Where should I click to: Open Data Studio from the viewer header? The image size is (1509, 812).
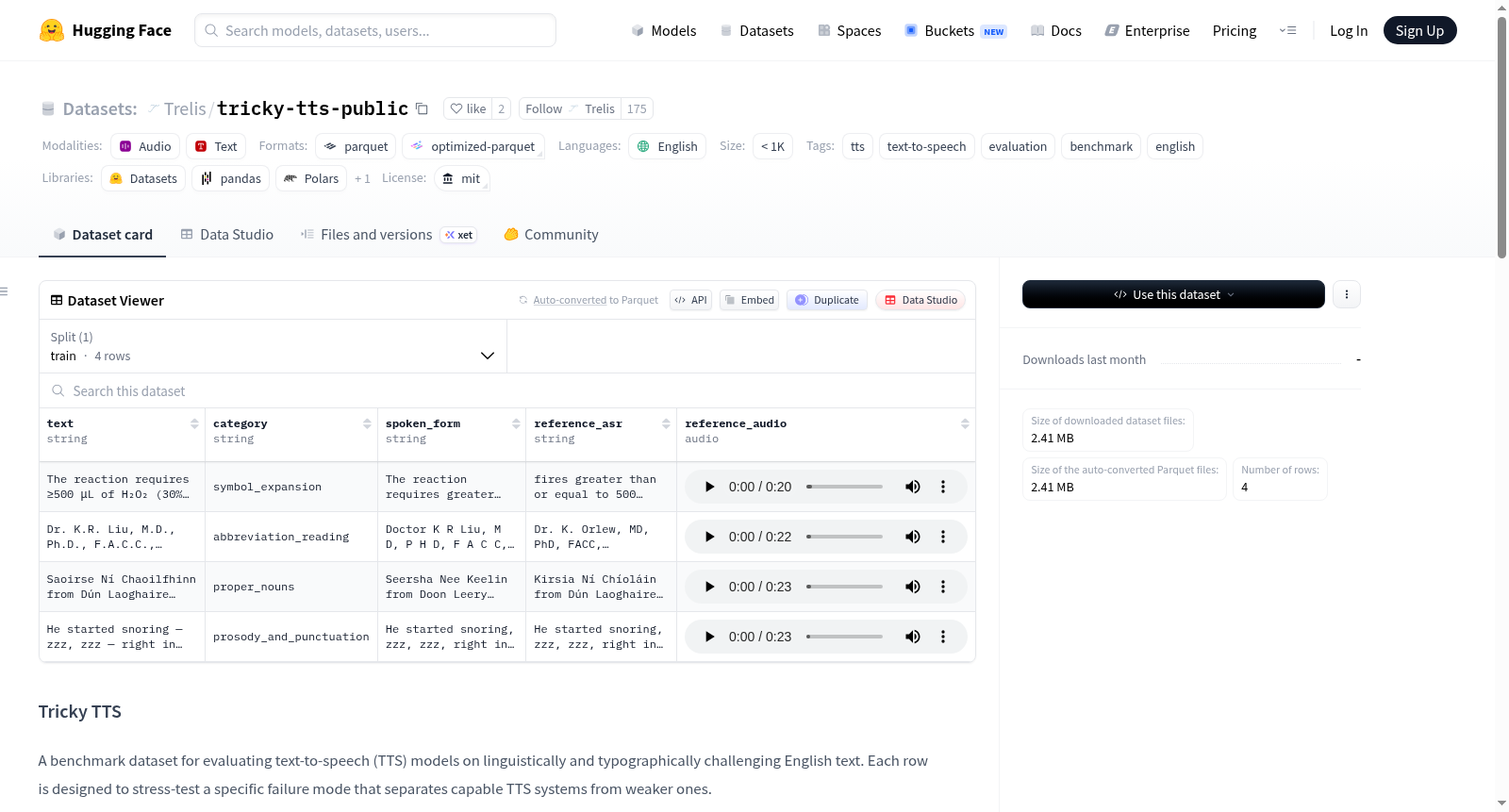tap(920, 300)
